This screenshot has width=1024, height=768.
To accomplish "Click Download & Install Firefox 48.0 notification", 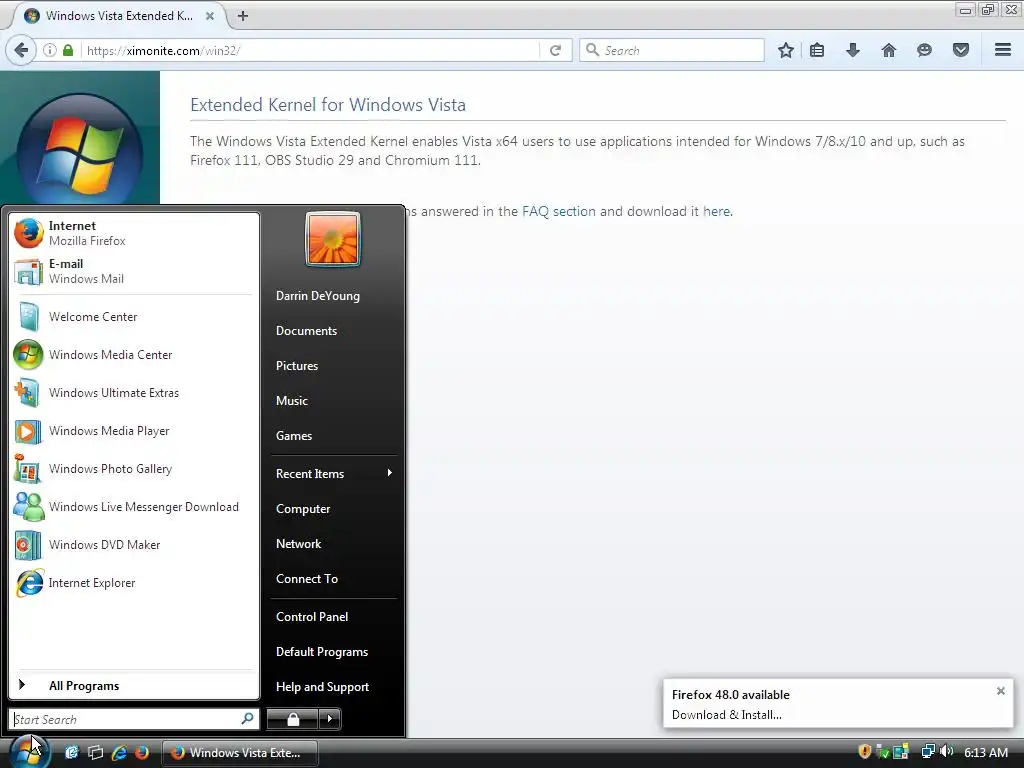I will coord(726,715).
